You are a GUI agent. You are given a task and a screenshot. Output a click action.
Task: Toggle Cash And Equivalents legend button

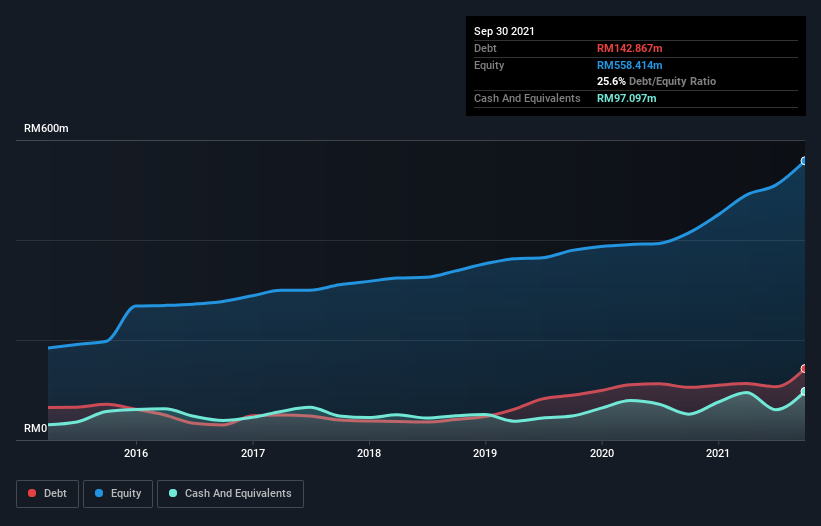(x=230, y=494)
